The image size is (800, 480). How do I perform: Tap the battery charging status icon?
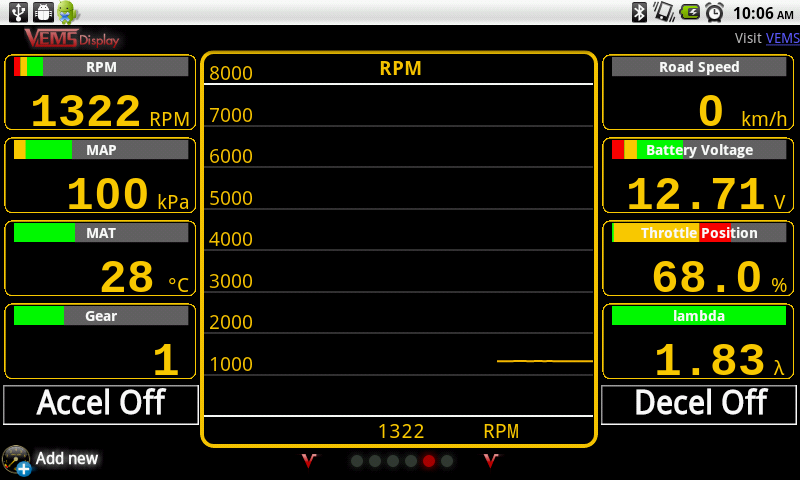(x=689, y=12)
